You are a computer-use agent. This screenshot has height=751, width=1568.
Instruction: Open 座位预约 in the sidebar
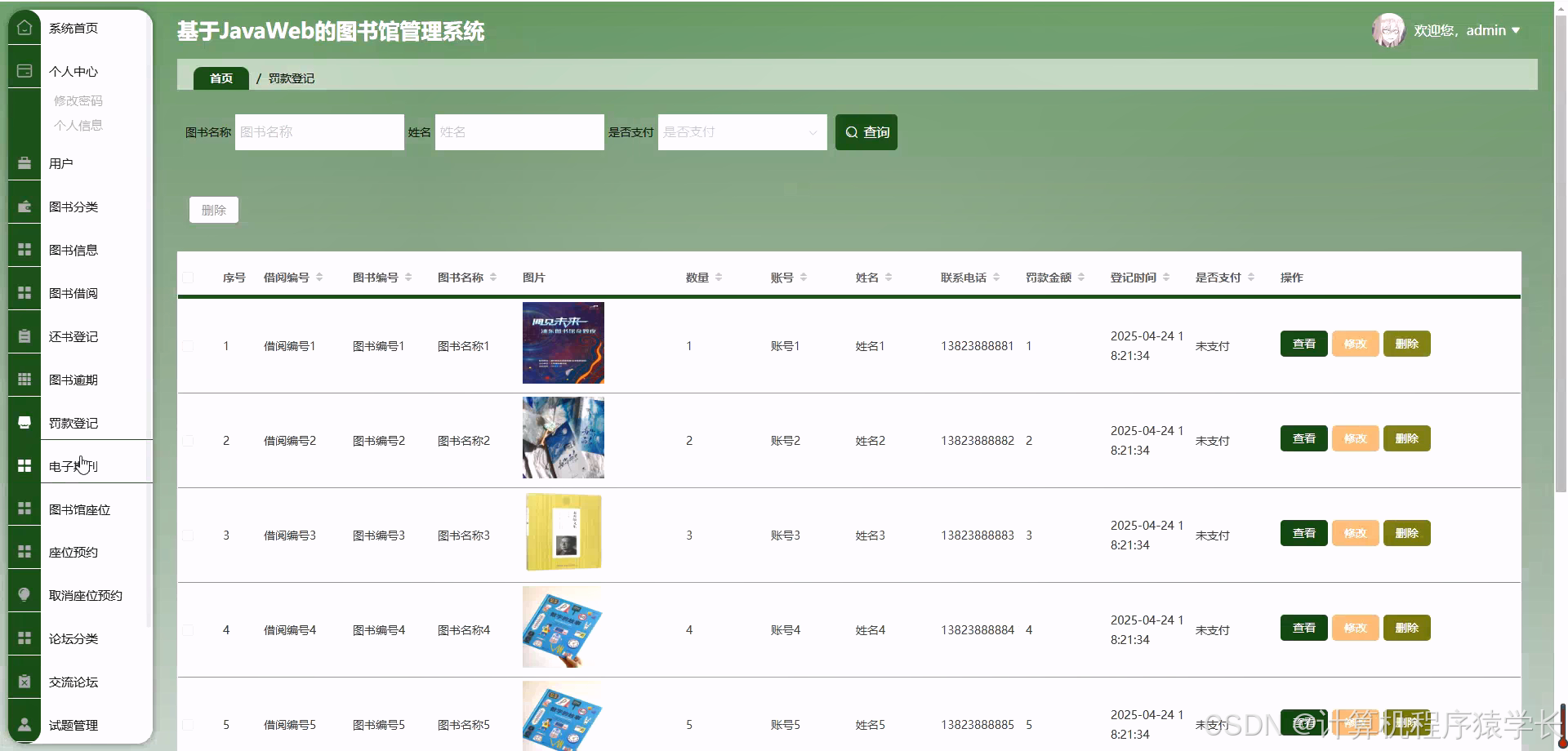tap(73, 552)
